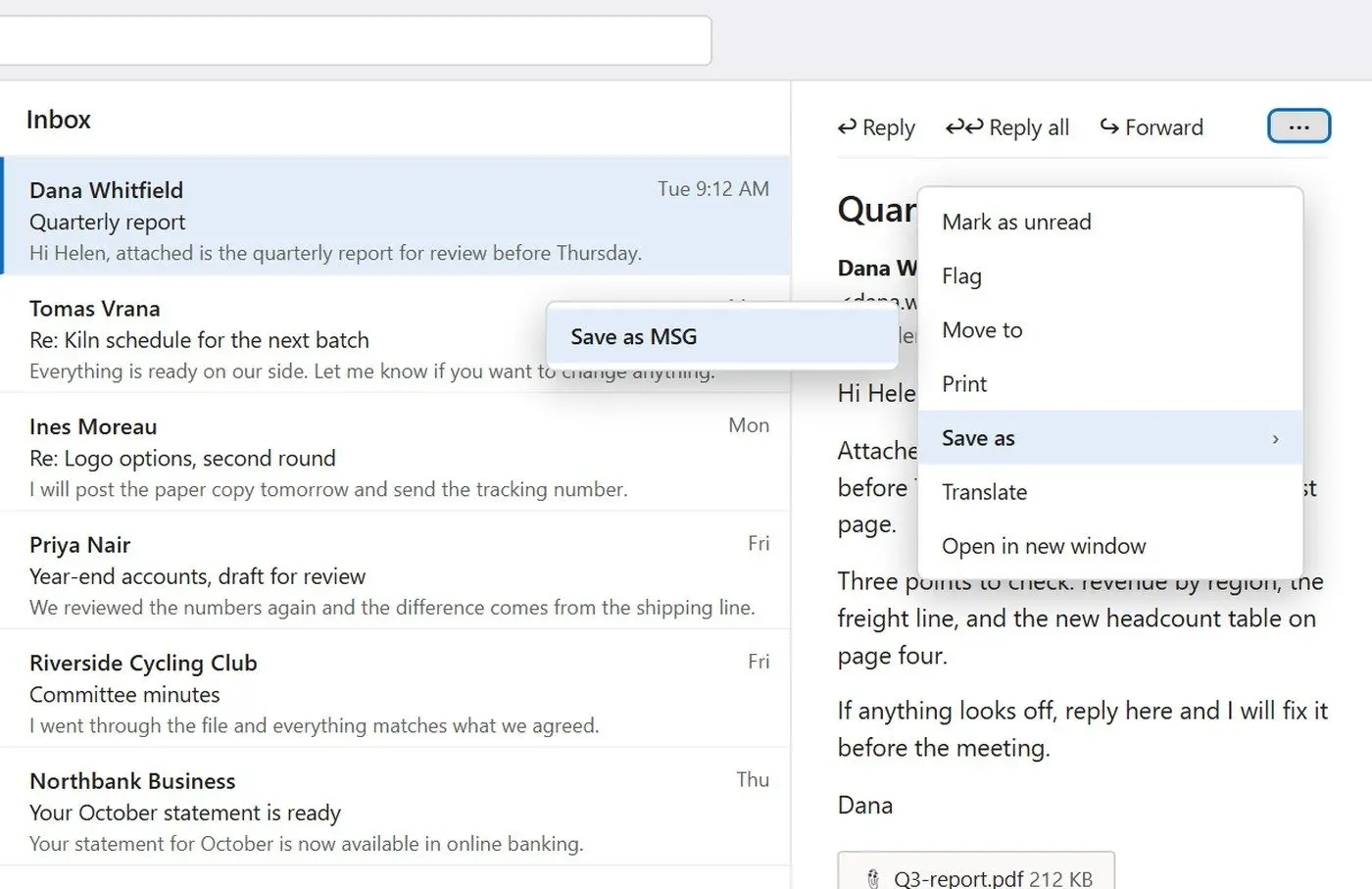Open Priya Nair's Year-end accounts email
The height and width of the screenshot is (889, 1372).
pyautogui.click(x=395, y=570)
